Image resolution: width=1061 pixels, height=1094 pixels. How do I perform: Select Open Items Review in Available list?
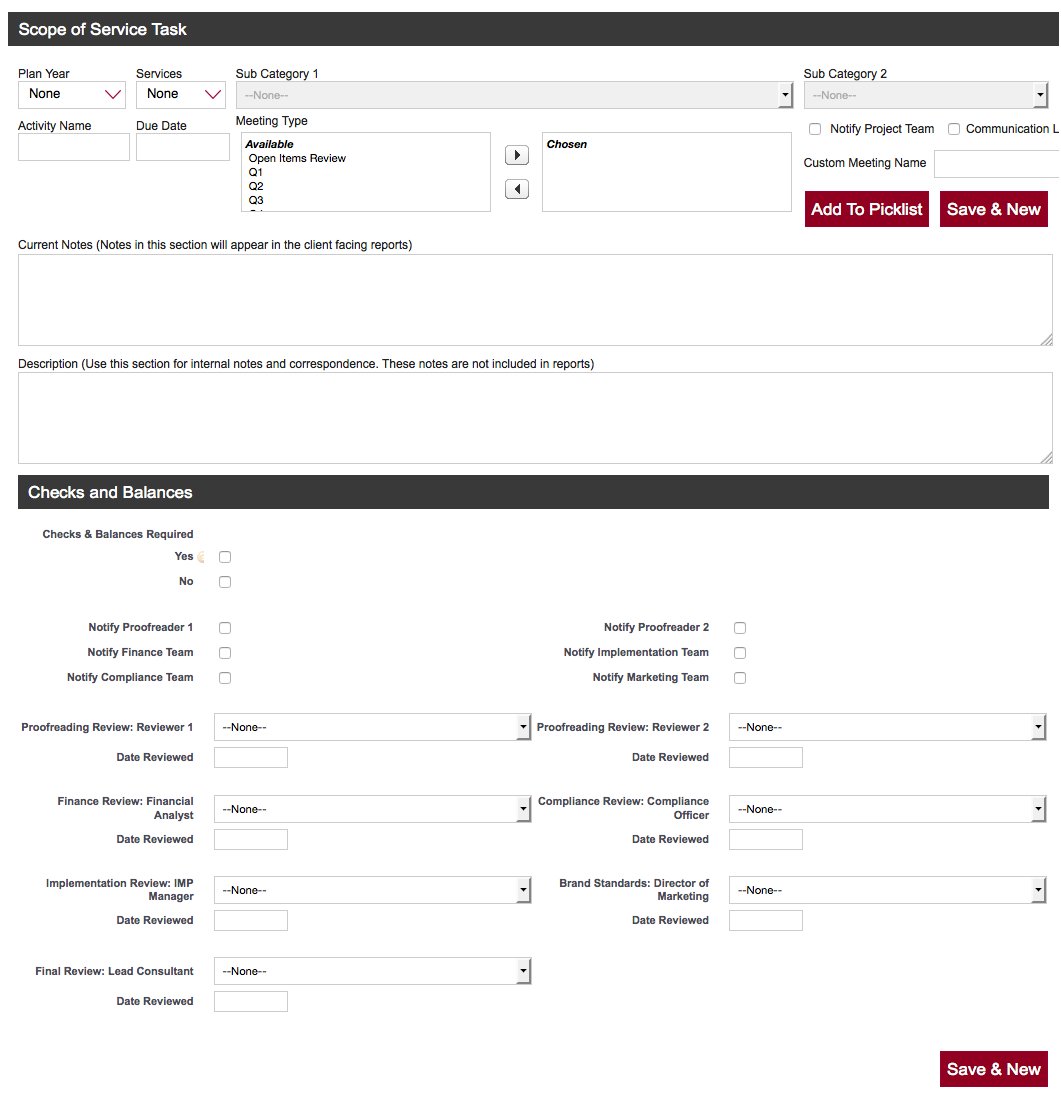[x=297, y=158]
